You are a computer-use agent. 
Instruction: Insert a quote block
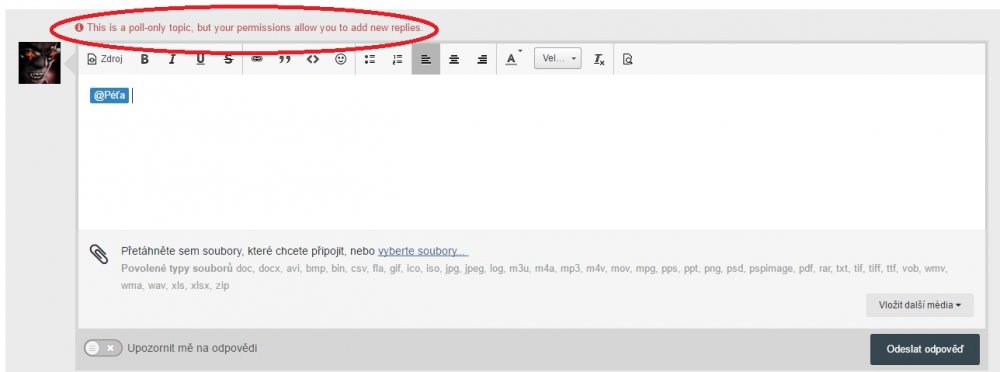[285, 59]
